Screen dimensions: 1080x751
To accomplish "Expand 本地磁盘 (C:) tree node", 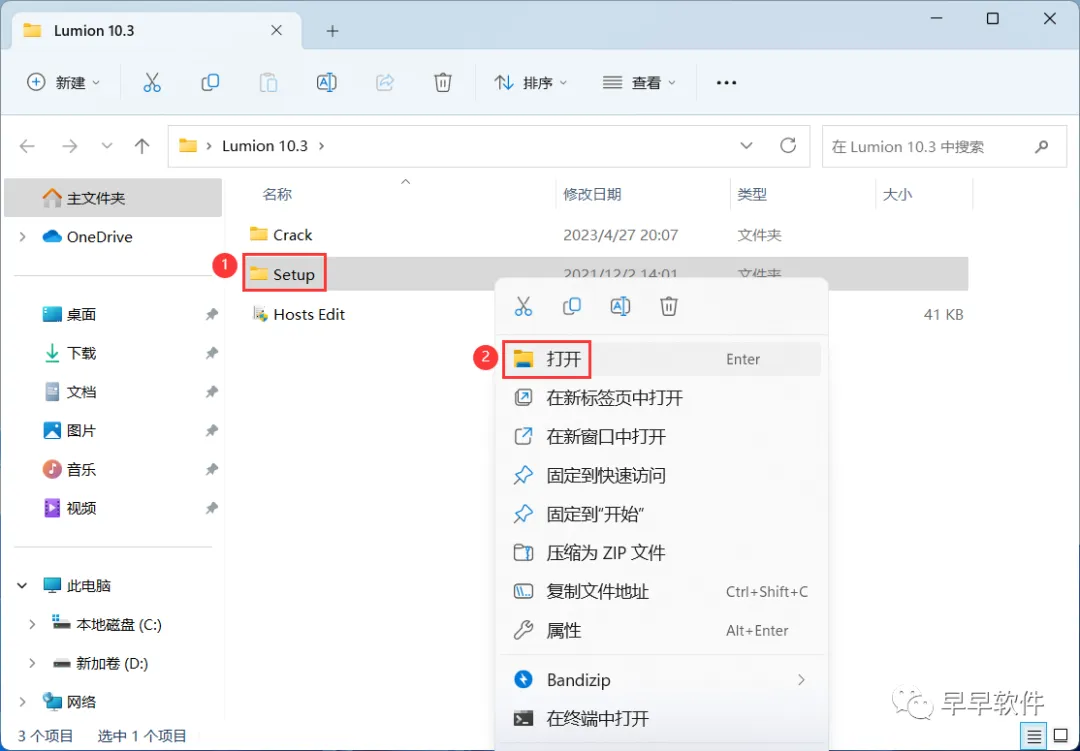I will pos(32,624).
